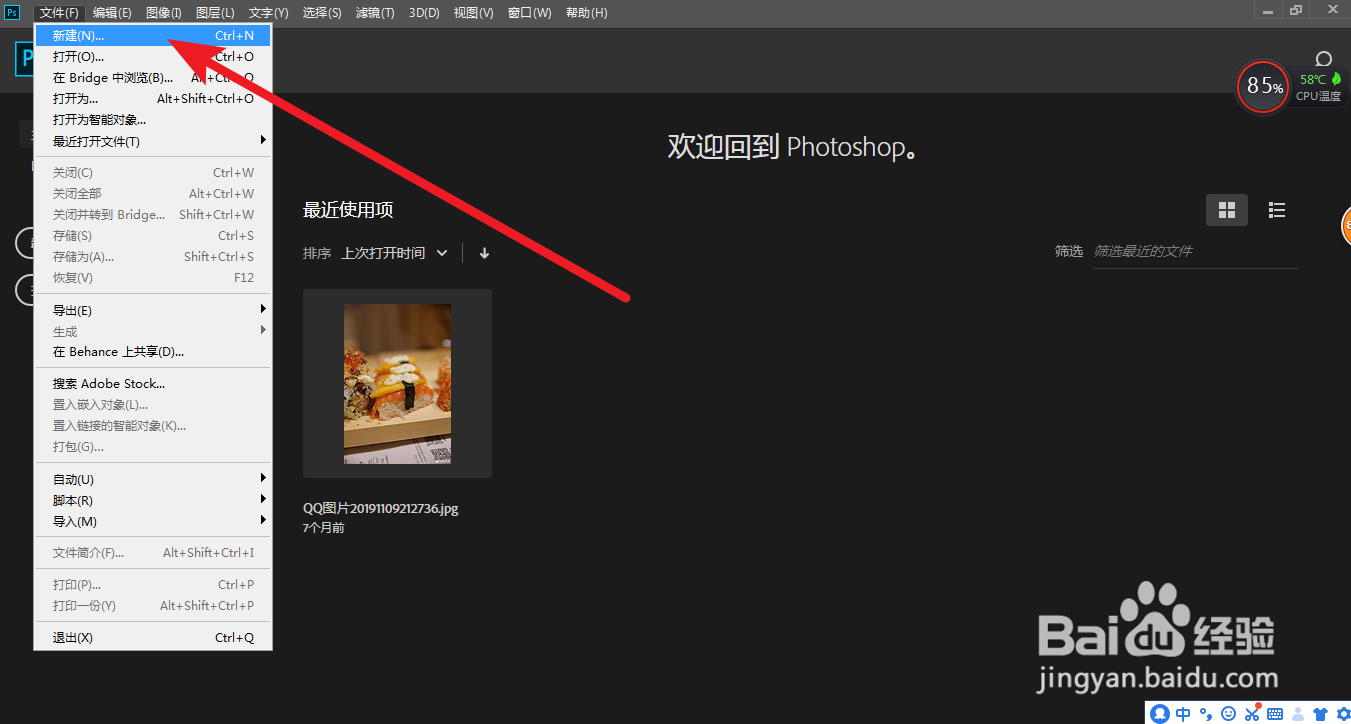Click the shirt skin icon in taskbar

tap(1319, 713)
